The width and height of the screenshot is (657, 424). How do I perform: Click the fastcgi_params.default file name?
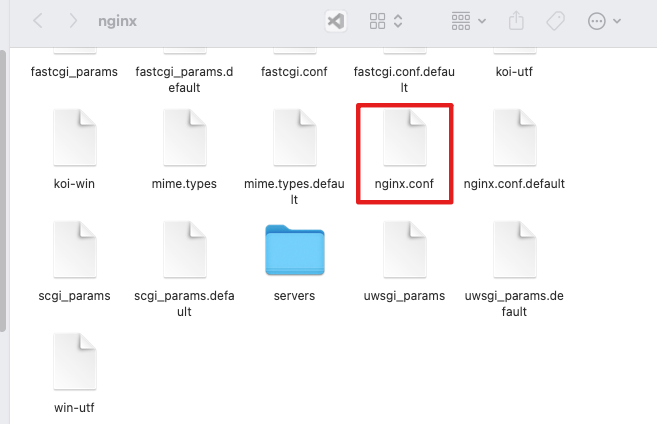[184, 80]
